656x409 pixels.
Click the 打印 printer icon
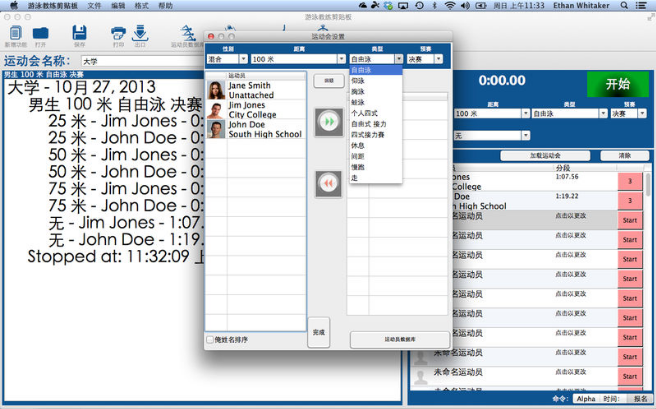click(x=118, y=35)
